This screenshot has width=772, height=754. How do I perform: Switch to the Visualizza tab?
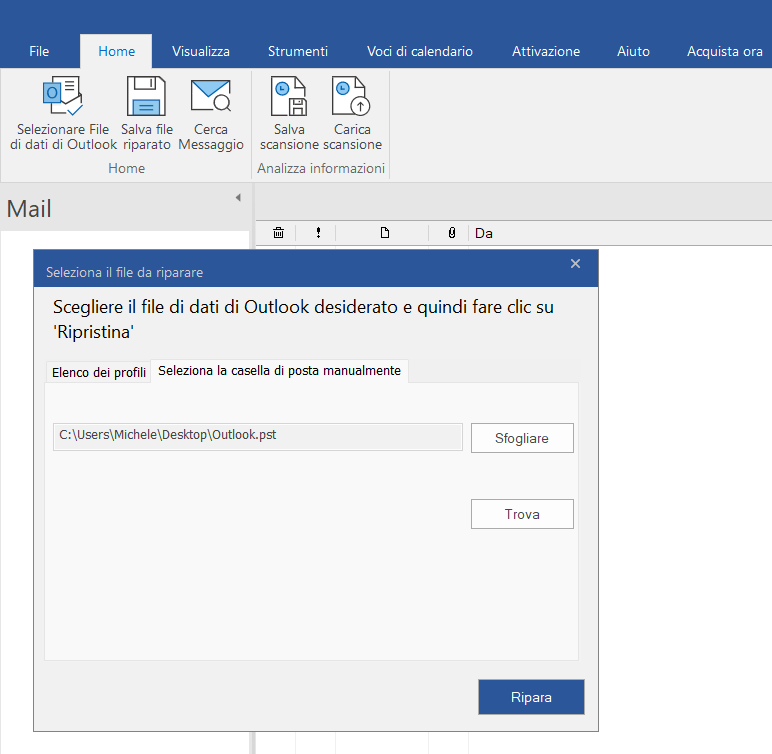[x=201, y=51]
